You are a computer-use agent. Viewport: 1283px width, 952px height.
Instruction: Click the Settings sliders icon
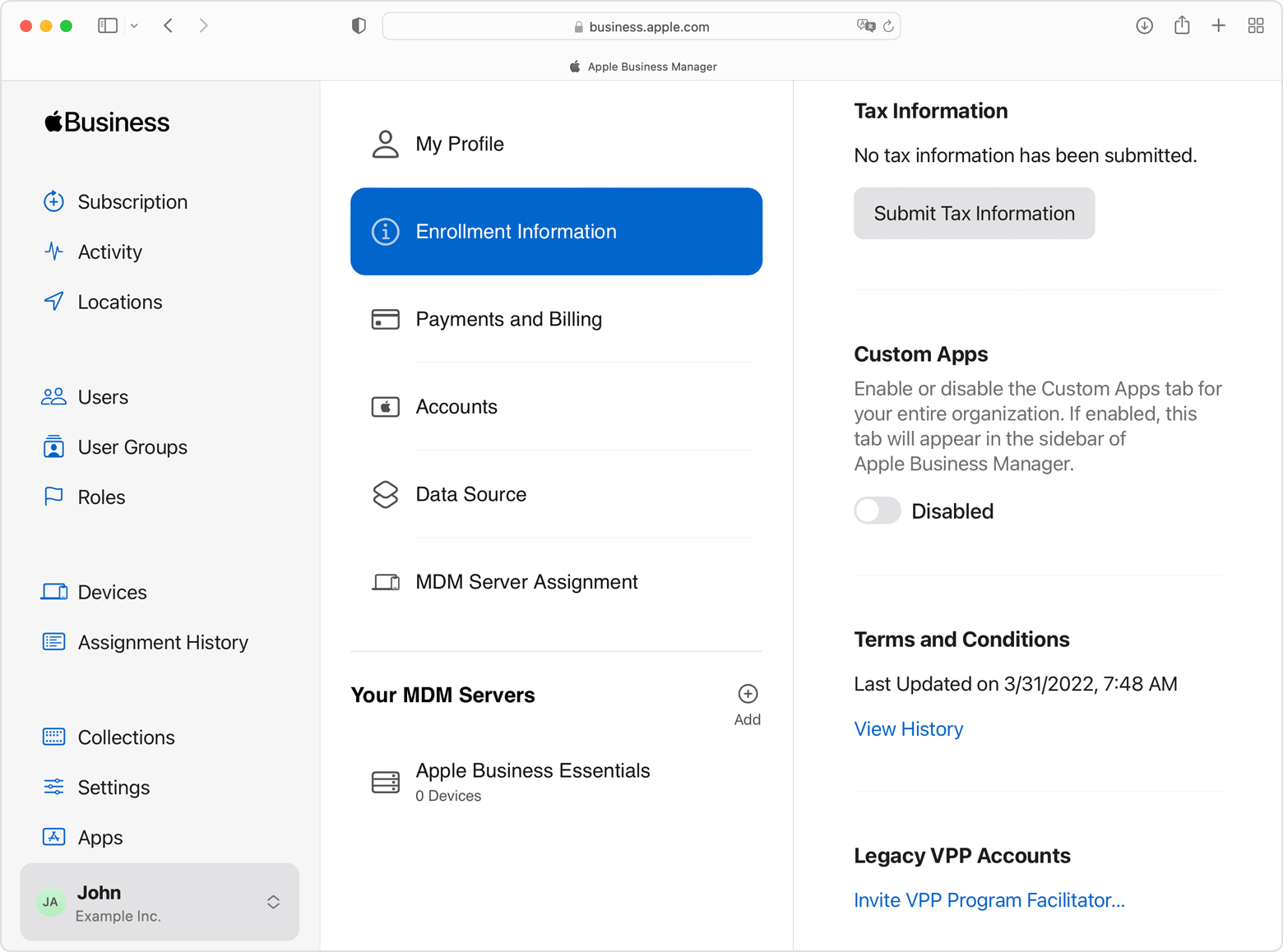pyautogui.click(x=53, y=787)
